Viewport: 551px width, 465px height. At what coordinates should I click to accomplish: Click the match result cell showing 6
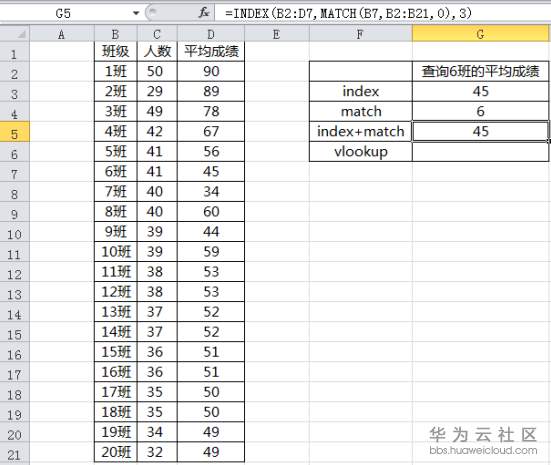tap(480, 112)
